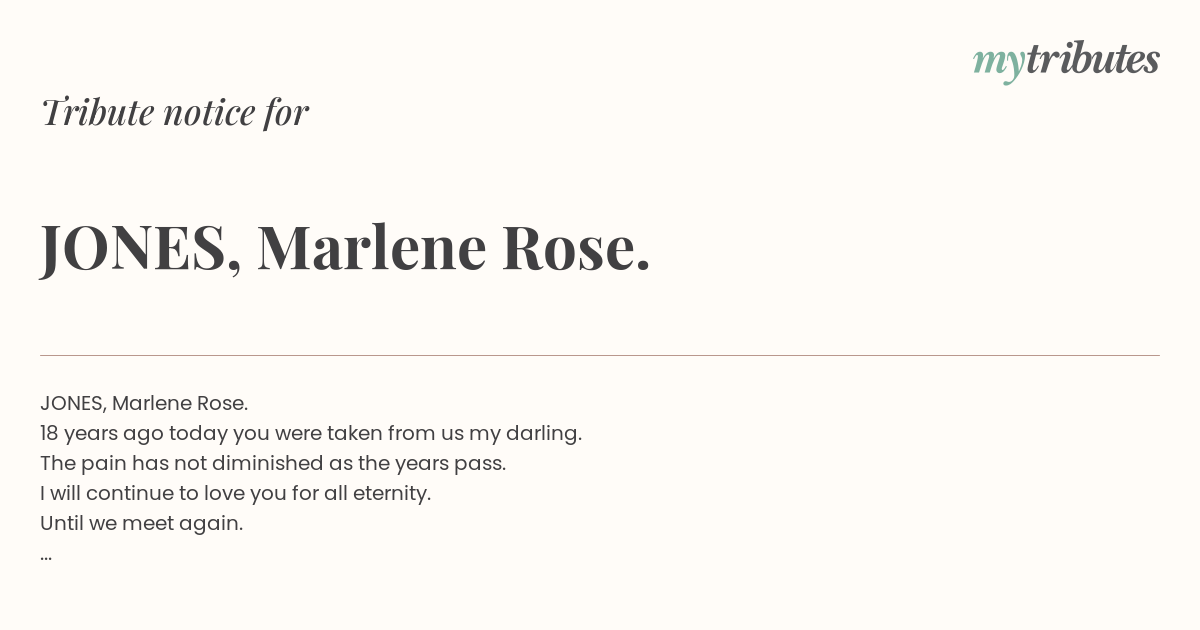This screenshot has width=1200, height=630.
Task: Click the word 'darling' in the message
Action: point(541,434)
